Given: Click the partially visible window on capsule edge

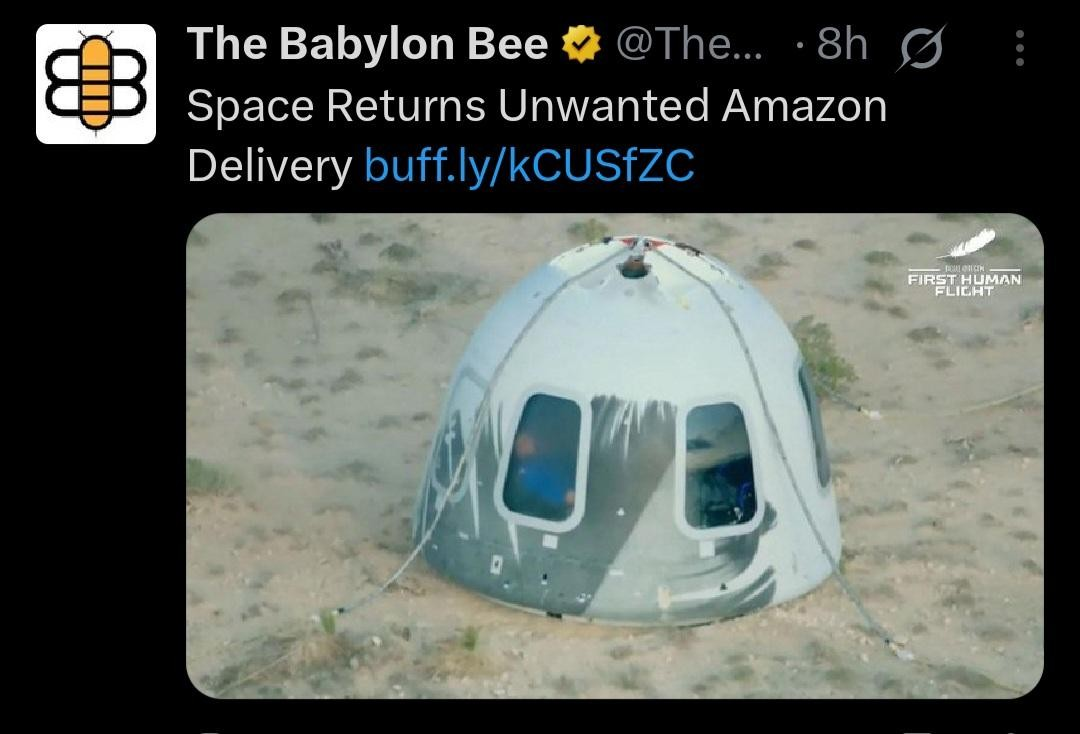Looking at the screenshot, I should [813, 423].
